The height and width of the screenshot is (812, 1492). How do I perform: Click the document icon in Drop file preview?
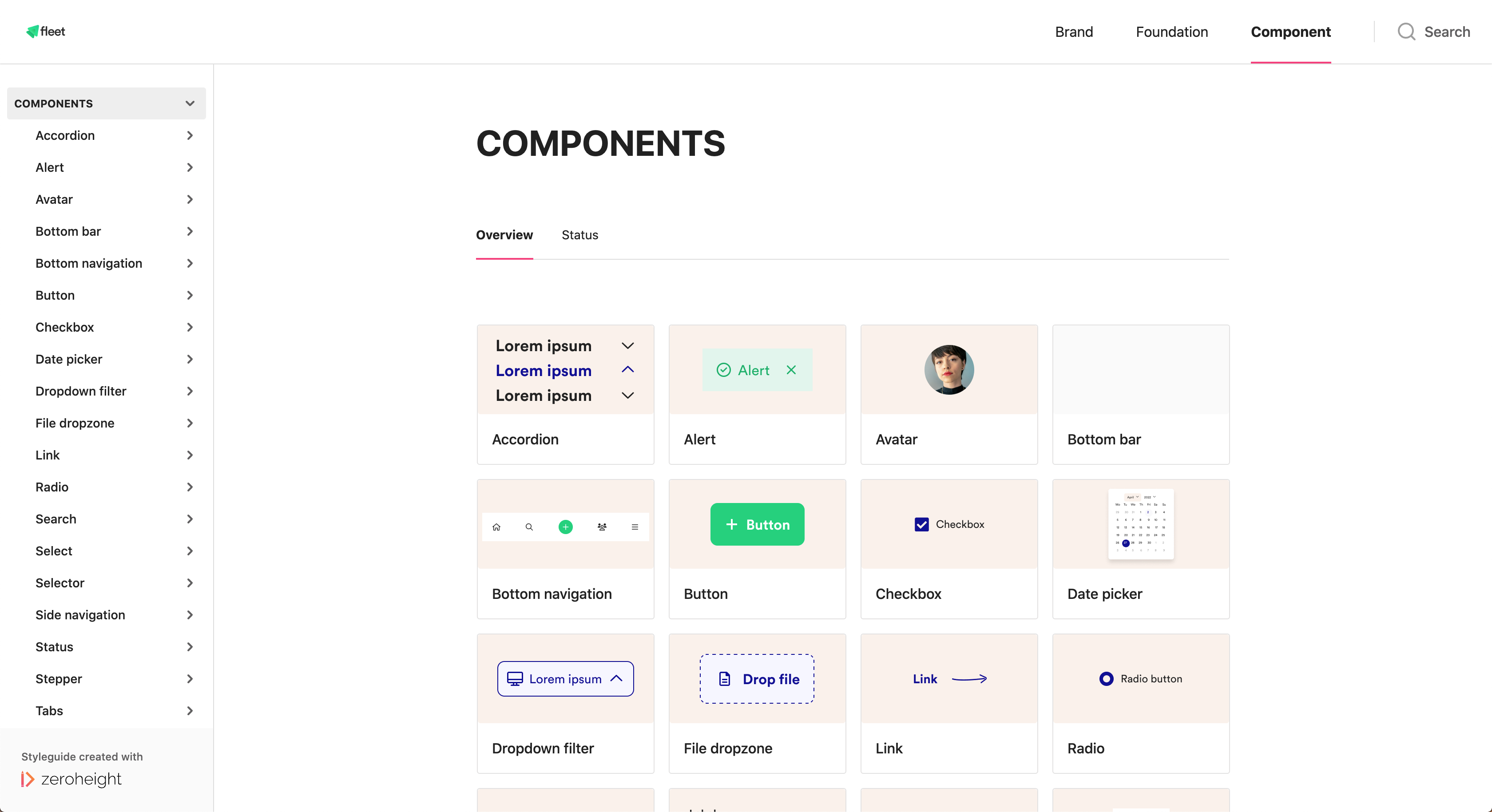pos(724,679)
